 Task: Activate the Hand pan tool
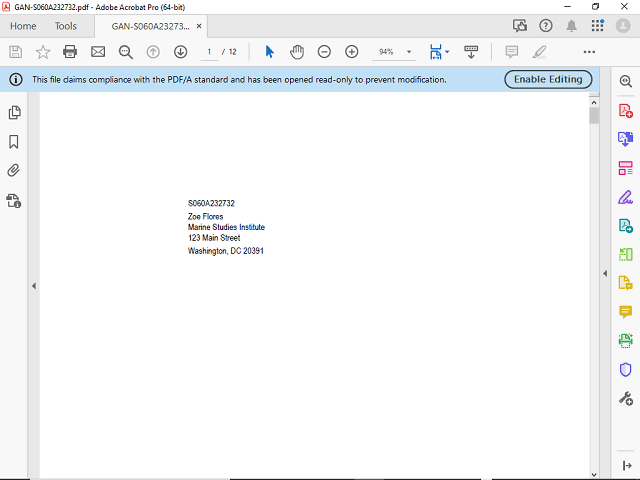(x=297, y=52)
